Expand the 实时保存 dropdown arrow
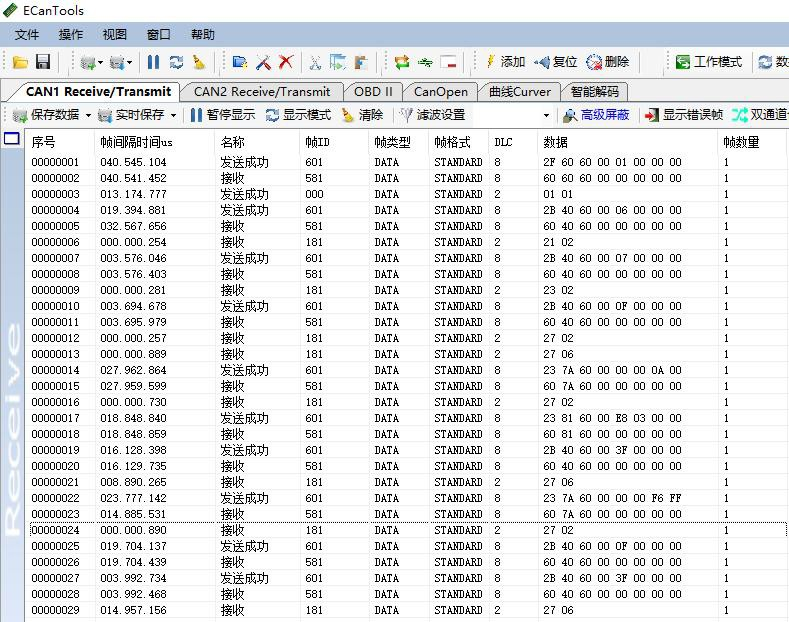 [x=174, y=116]
